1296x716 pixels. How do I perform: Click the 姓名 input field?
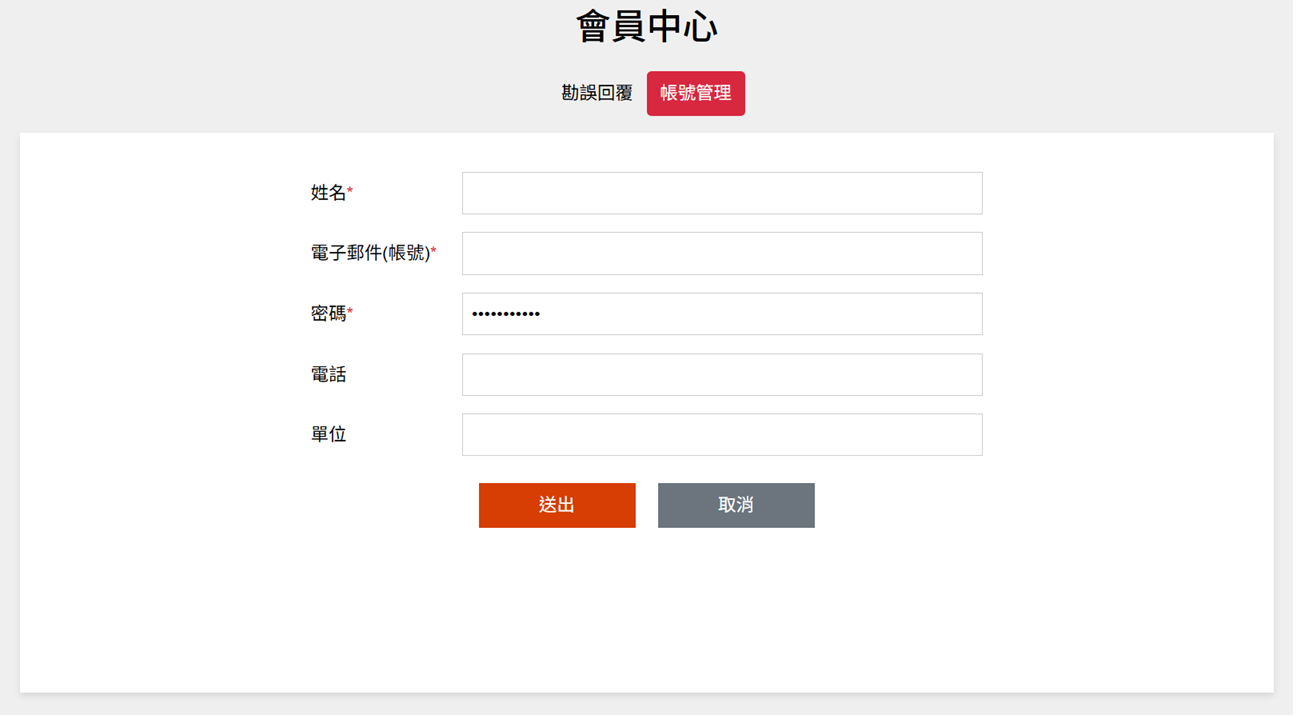(721, 193)
